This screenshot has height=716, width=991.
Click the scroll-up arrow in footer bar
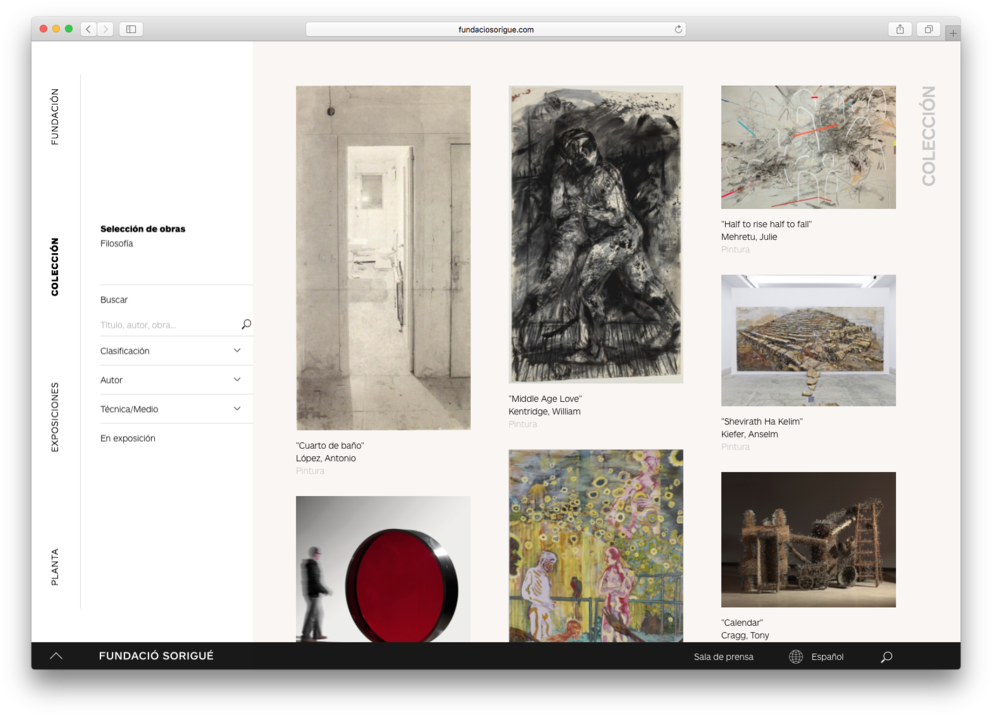[56, 656]
